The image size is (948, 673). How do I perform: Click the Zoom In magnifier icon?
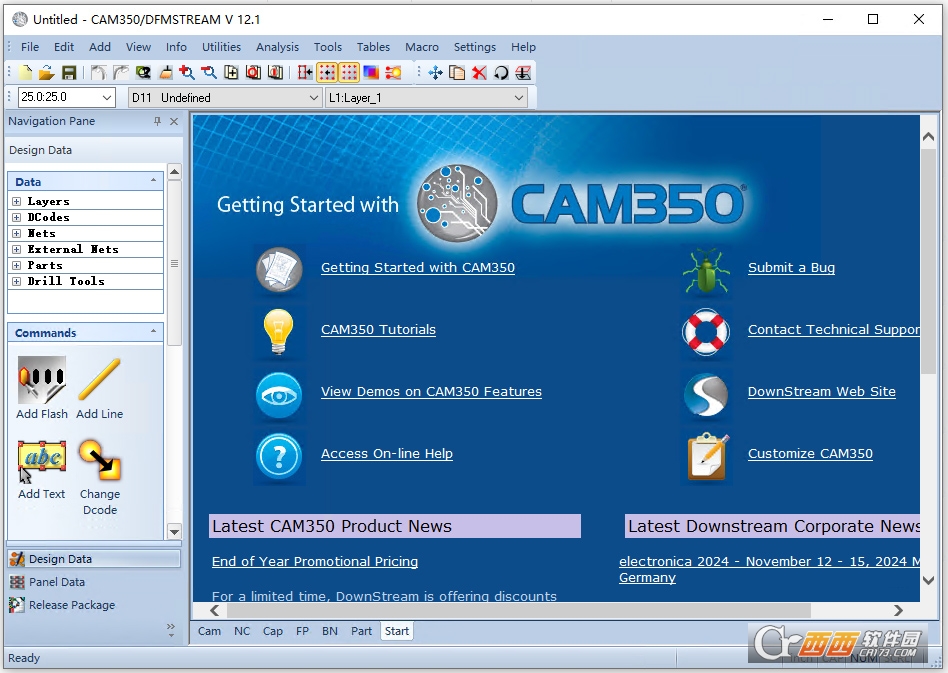click(187, 73)
